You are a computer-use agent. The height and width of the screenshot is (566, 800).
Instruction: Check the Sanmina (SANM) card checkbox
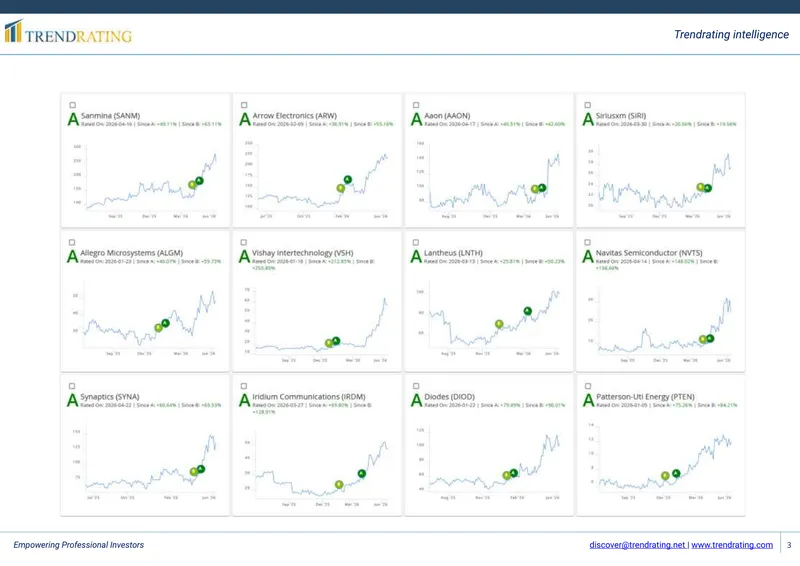[x=72, y=105]
